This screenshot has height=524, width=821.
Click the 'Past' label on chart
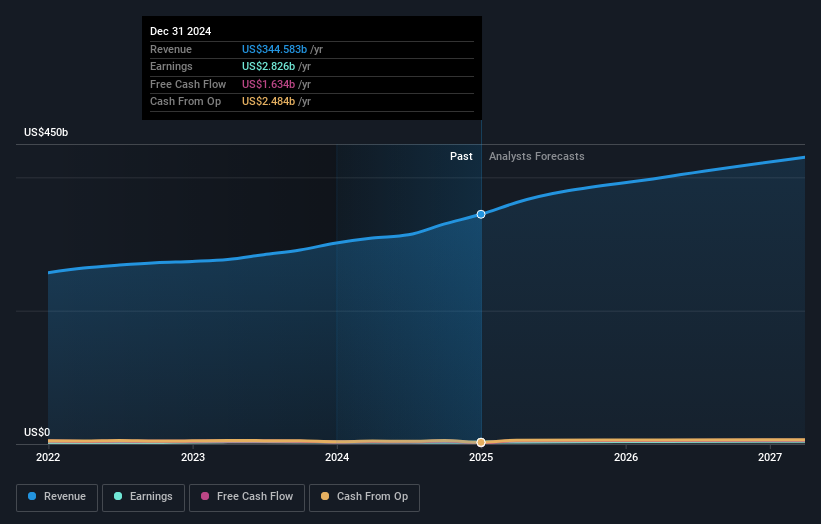(x=461, y=156)
